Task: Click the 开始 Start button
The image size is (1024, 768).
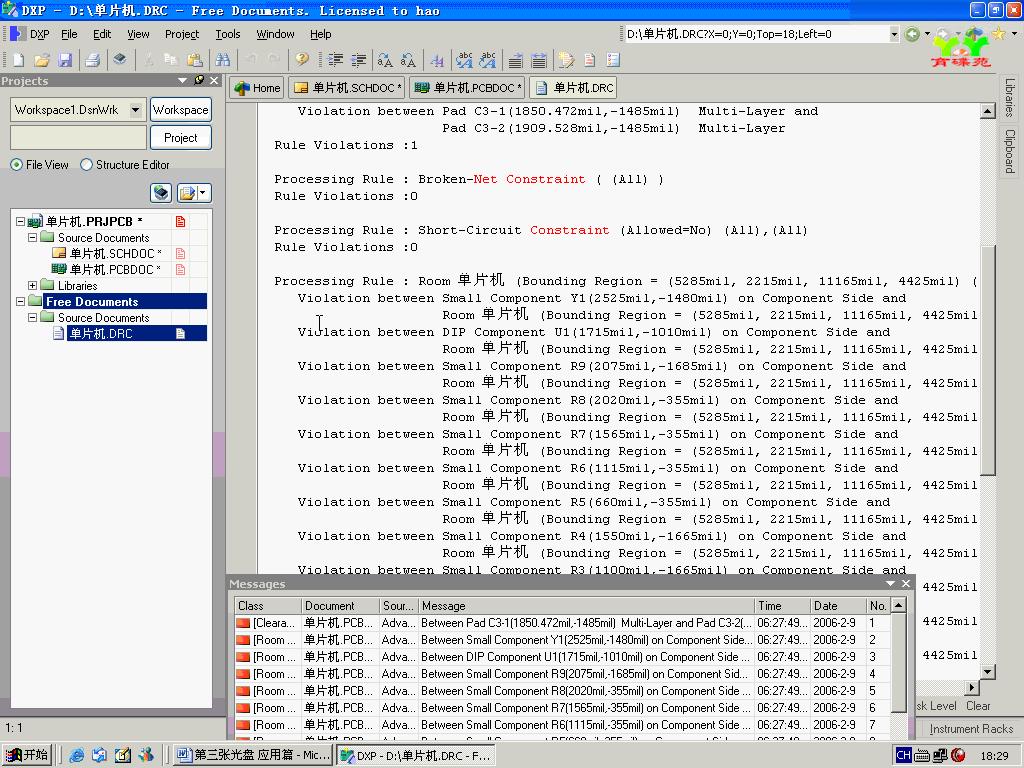Action: (26, 755)
